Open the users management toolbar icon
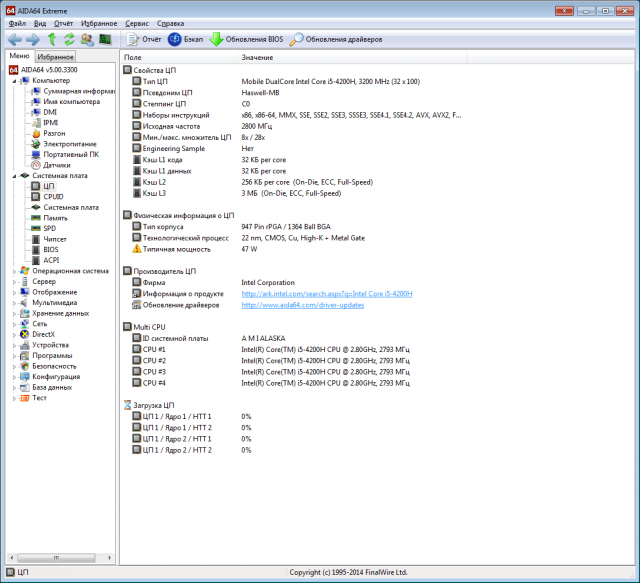The height and width of the screenshot is (583, 640). pyautogui.click(x=87, y=40)
